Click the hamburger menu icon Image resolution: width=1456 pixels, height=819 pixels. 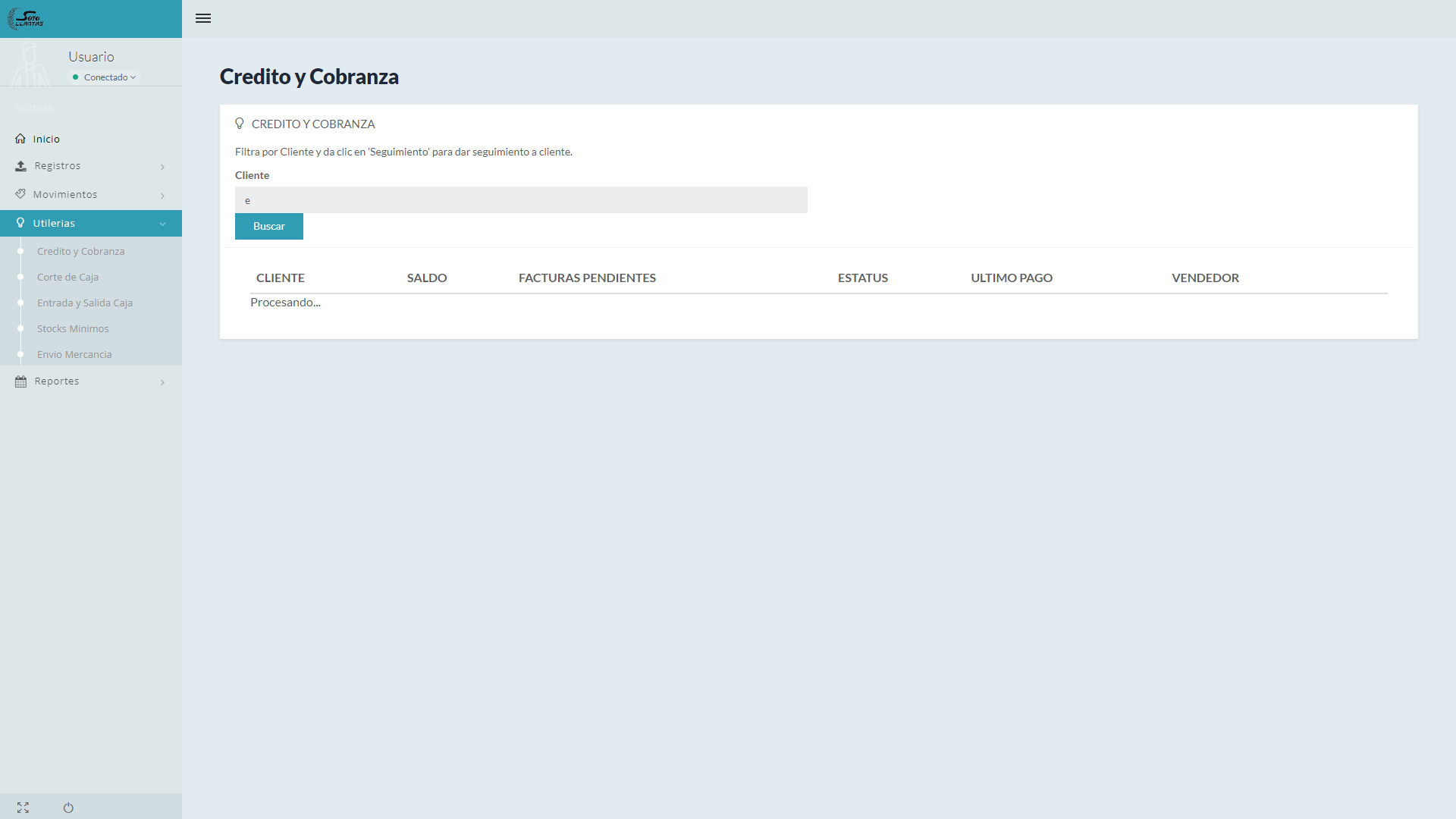click(203, 18)
